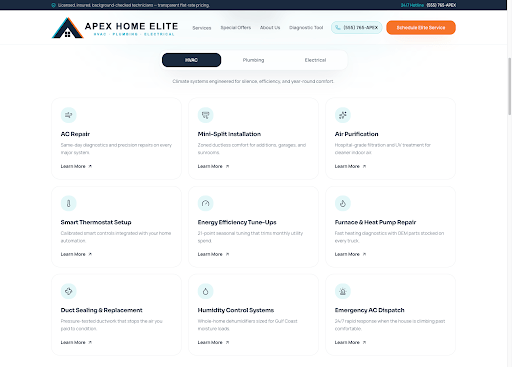Image resolution: width=512 pixels, height=367 pixels.
Task: Click the Air Purification sparkle icon
Action: point(343,115)
